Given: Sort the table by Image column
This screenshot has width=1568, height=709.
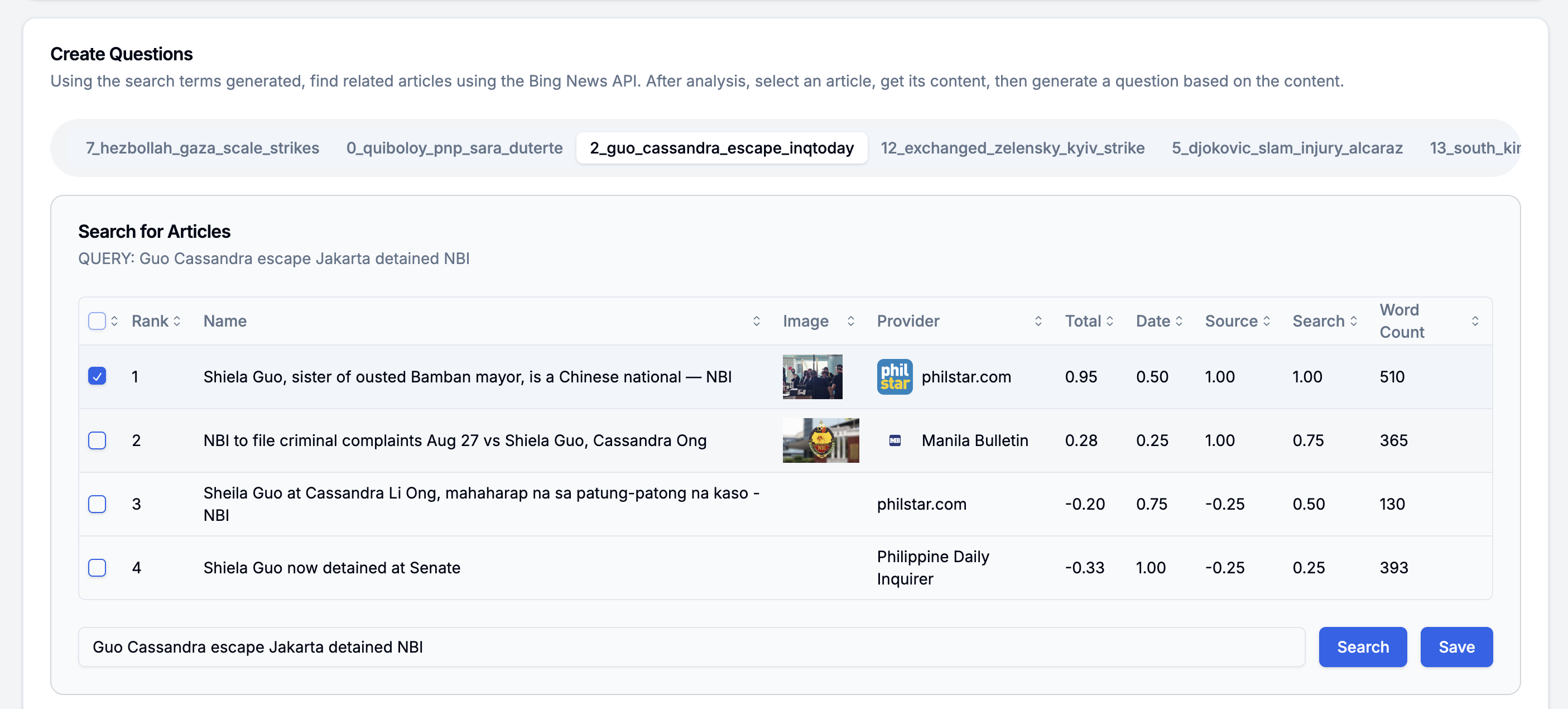Looking at the screenshot, I should point(850,321).
